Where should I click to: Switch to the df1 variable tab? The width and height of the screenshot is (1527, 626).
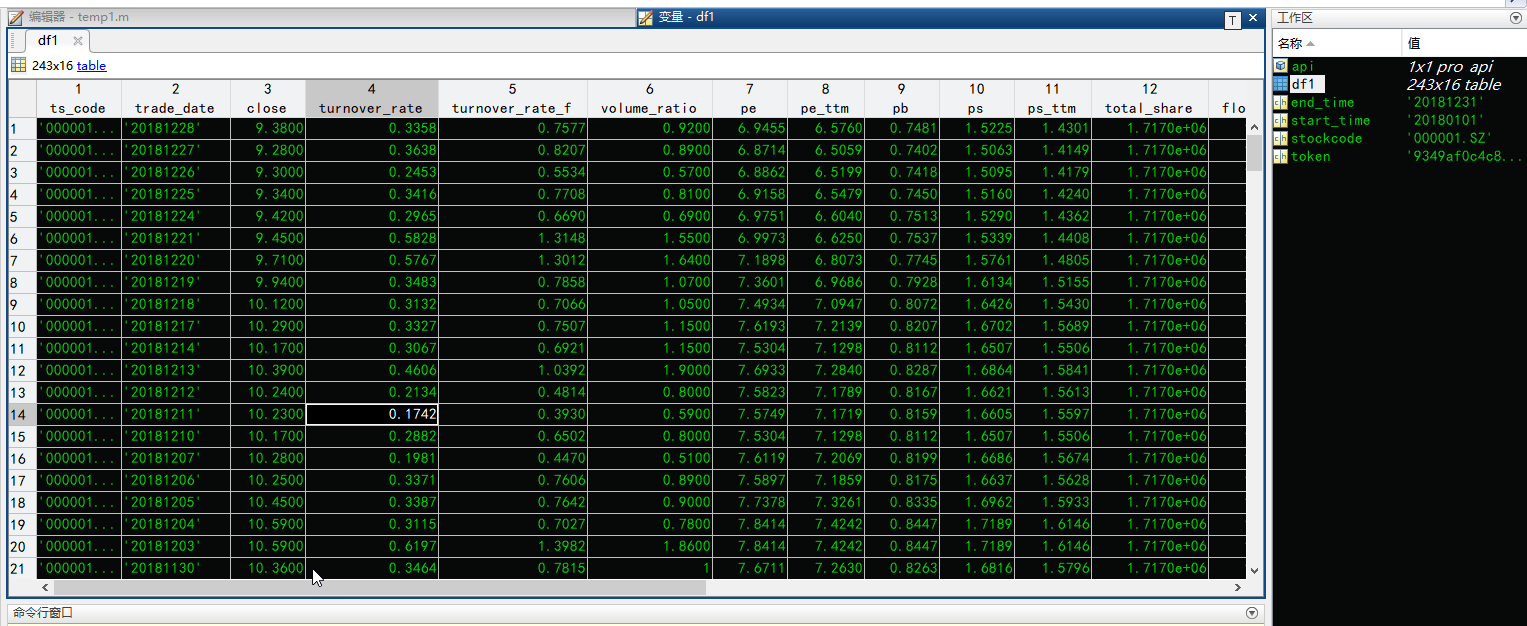[x=48, y=41]
